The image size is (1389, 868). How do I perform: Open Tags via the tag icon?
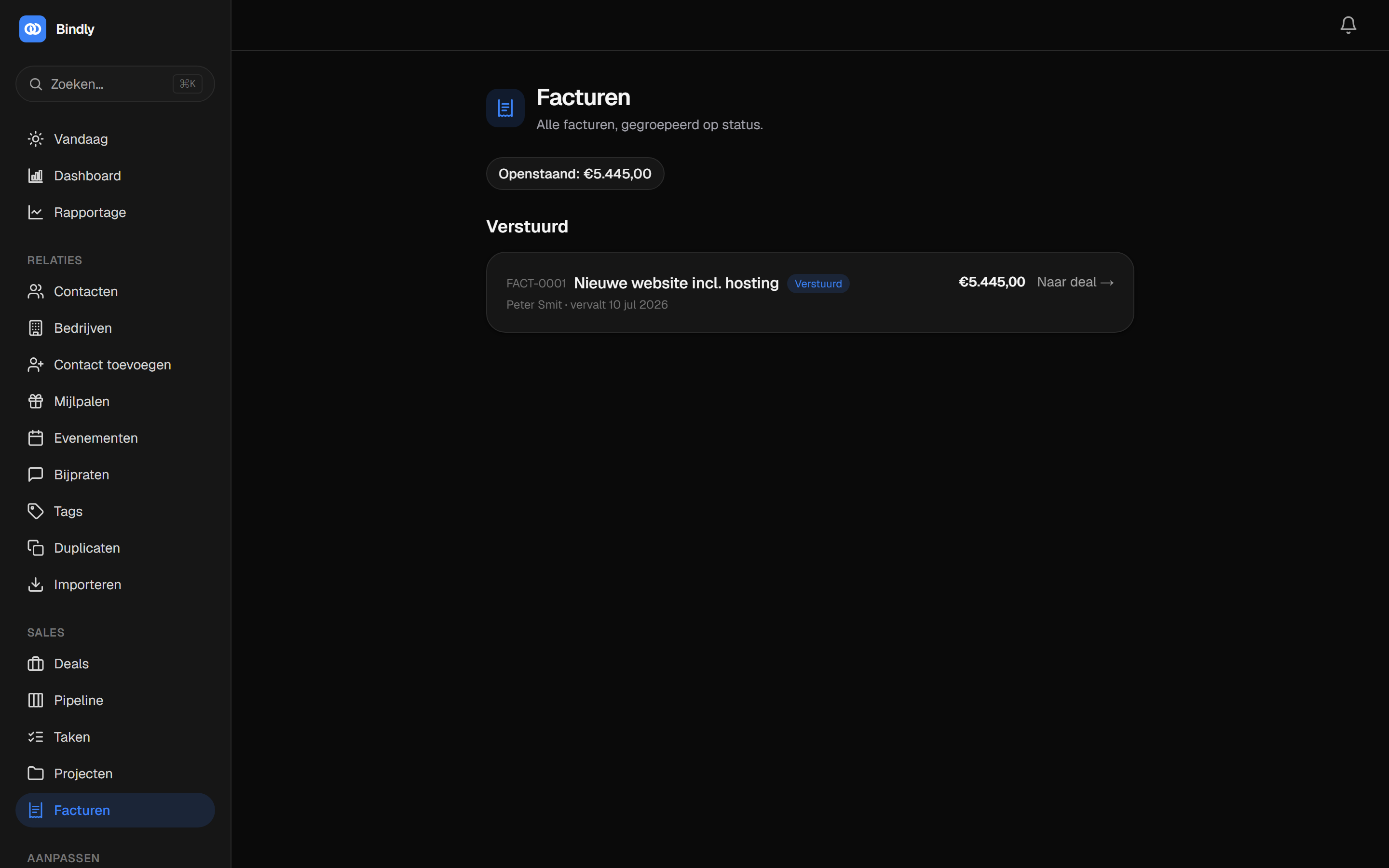click(36, 511)
